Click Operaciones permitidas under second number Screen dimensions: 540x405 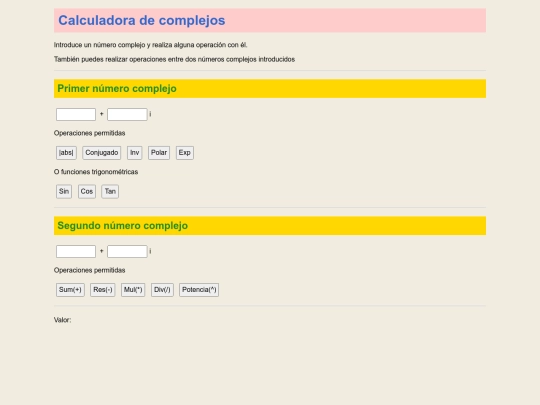click(89, 270)
